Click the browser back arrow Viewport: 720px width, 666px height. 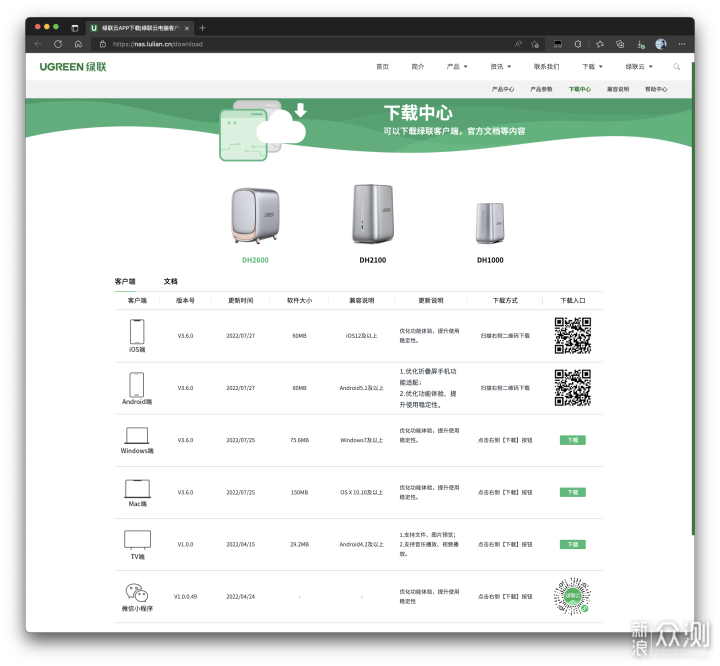[x=38, y=44]
